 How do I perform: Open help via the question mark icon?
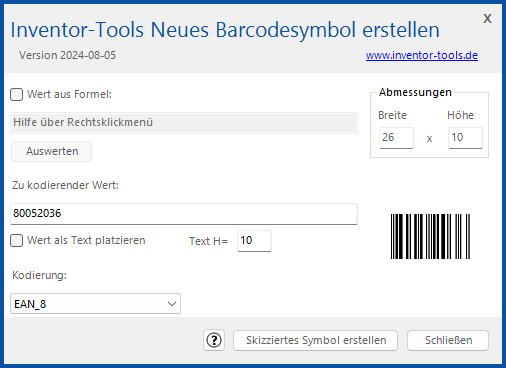point(214,340)
